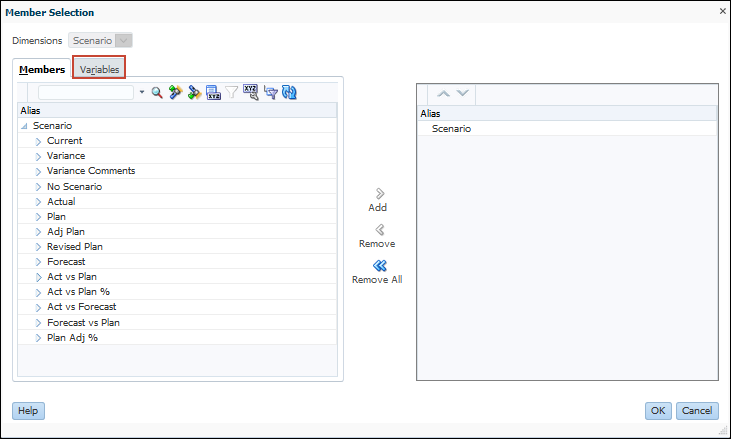This screenshot has width=731, height=439.
Task: Click the magnifier search icon
Action: tap(157, 93)
